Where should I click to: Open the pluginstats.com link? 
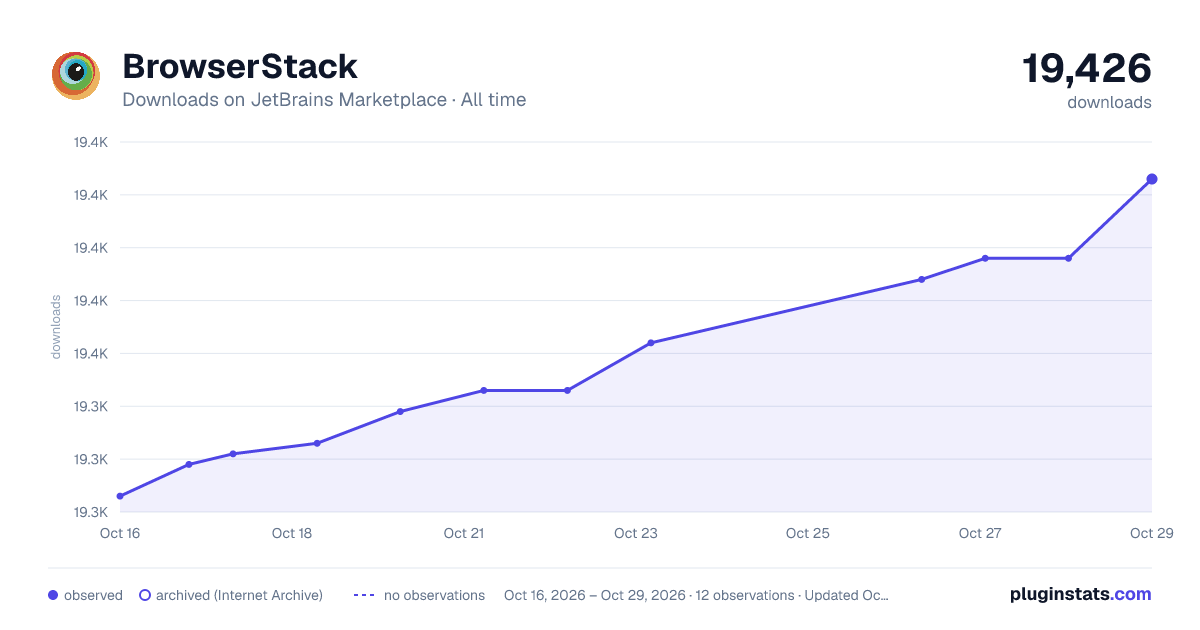[x=1080, y=594]
